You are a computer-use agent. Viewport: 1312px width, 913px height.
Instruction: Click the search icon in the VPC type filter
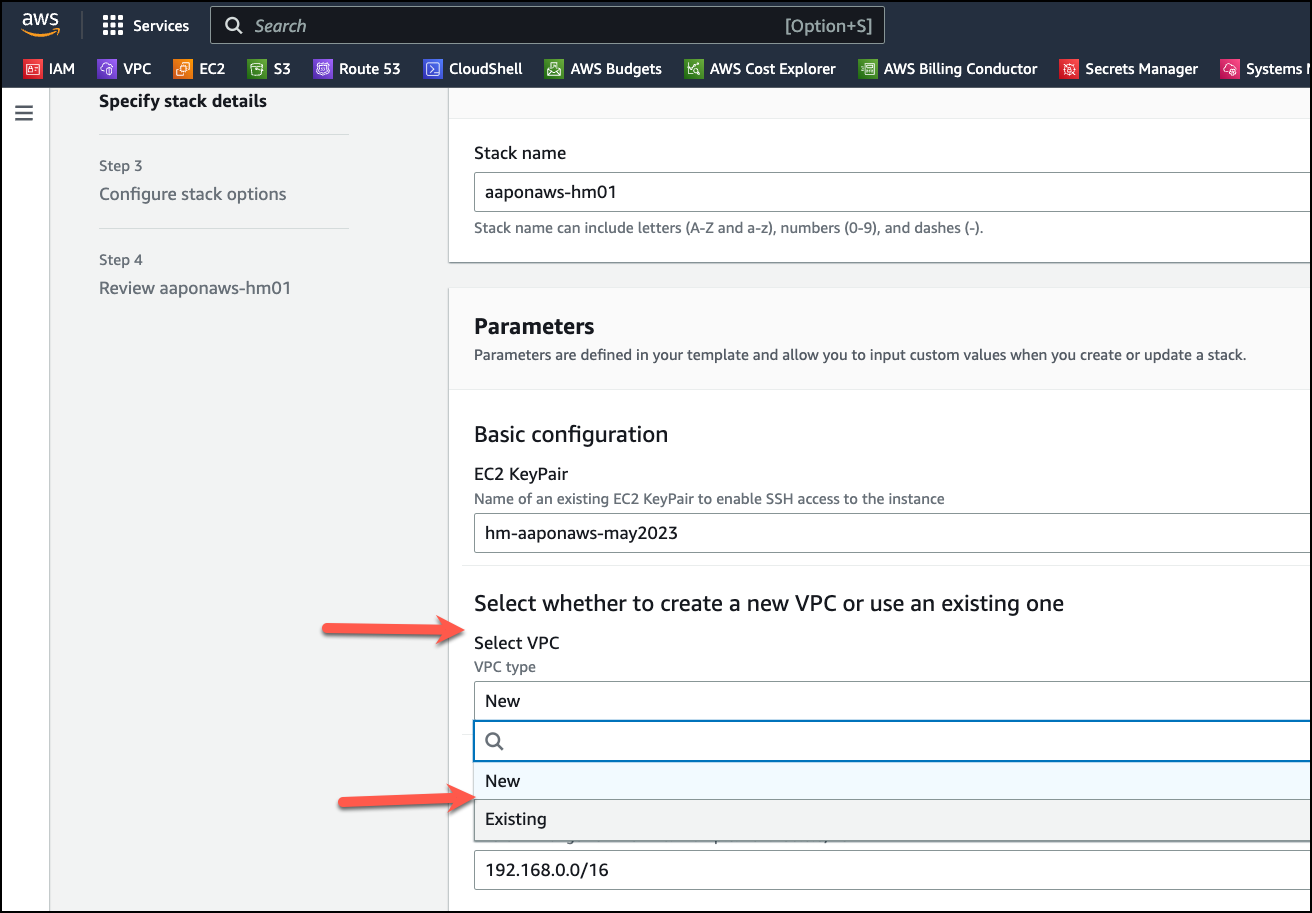point(494,741)
